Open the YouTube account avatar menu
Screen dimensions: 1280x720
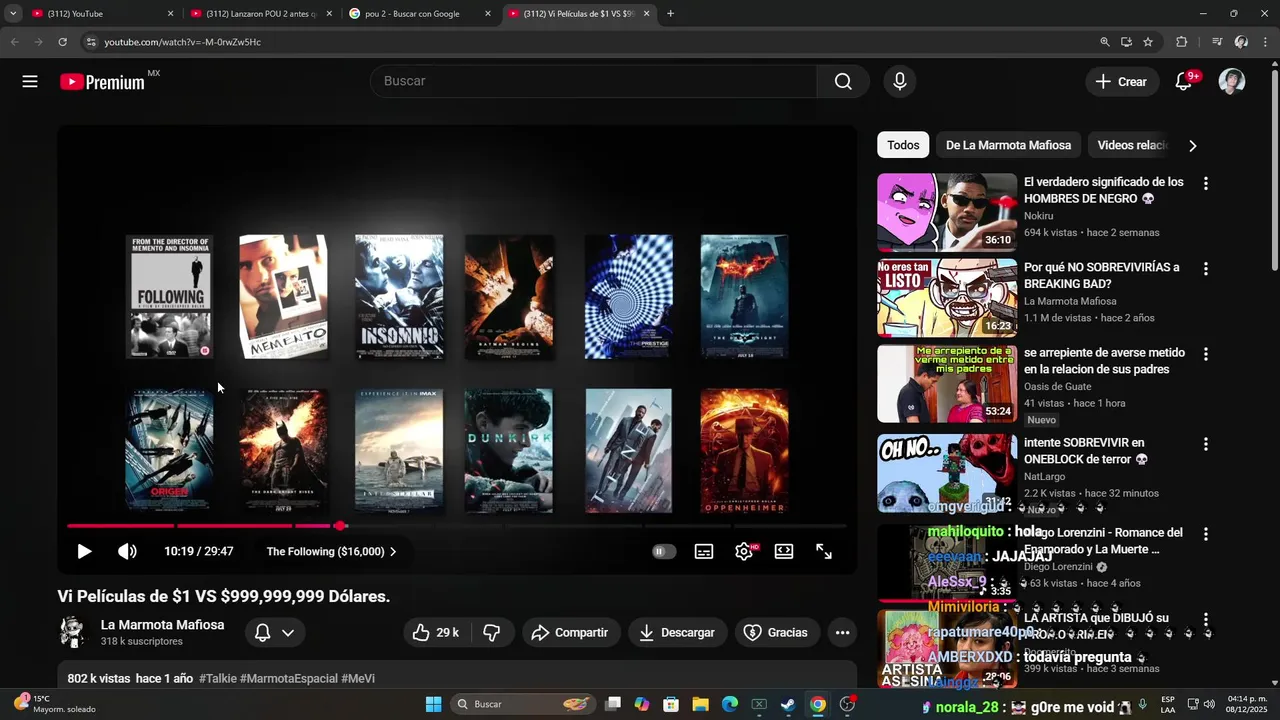pyautogui.click(x=1232, y=82)
